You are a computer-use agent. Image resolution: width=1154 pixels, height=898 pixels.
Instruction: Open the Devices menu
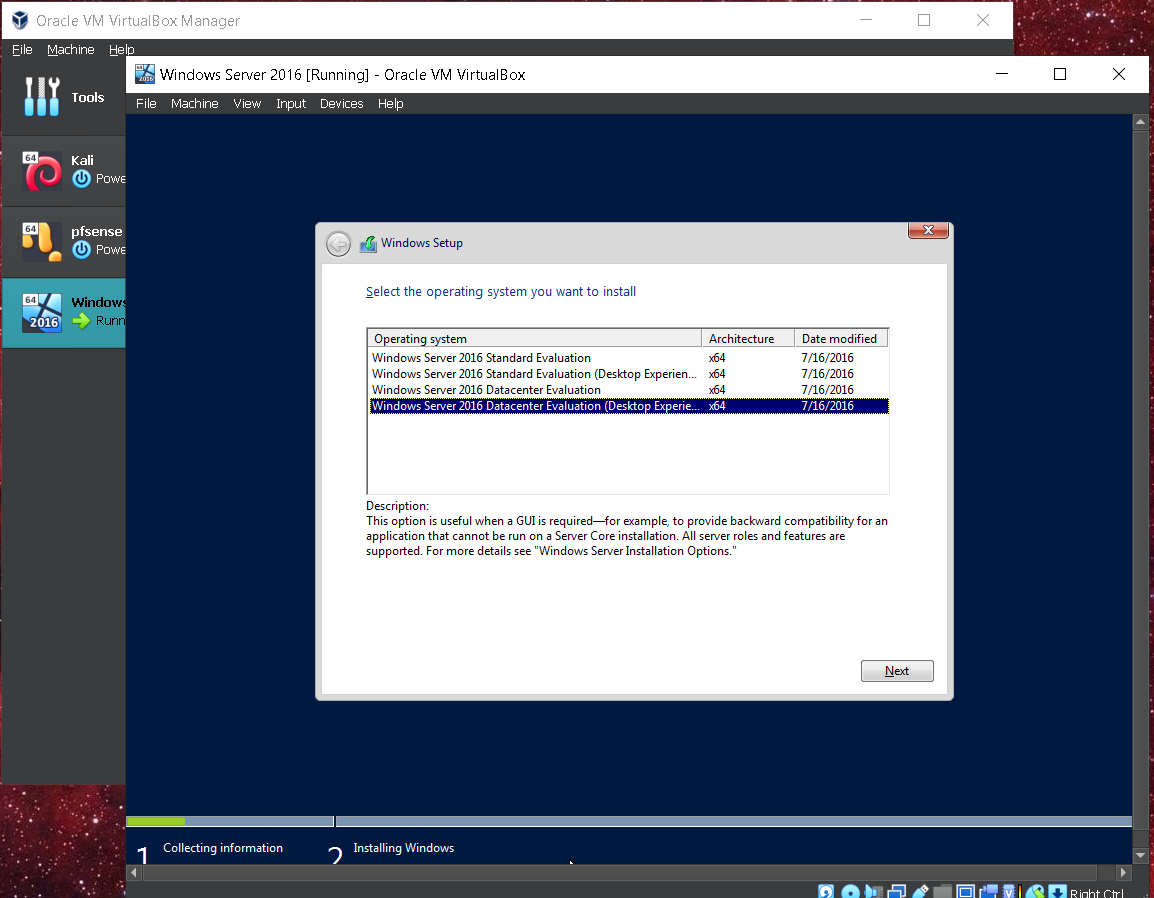click(x=341, y=103)
